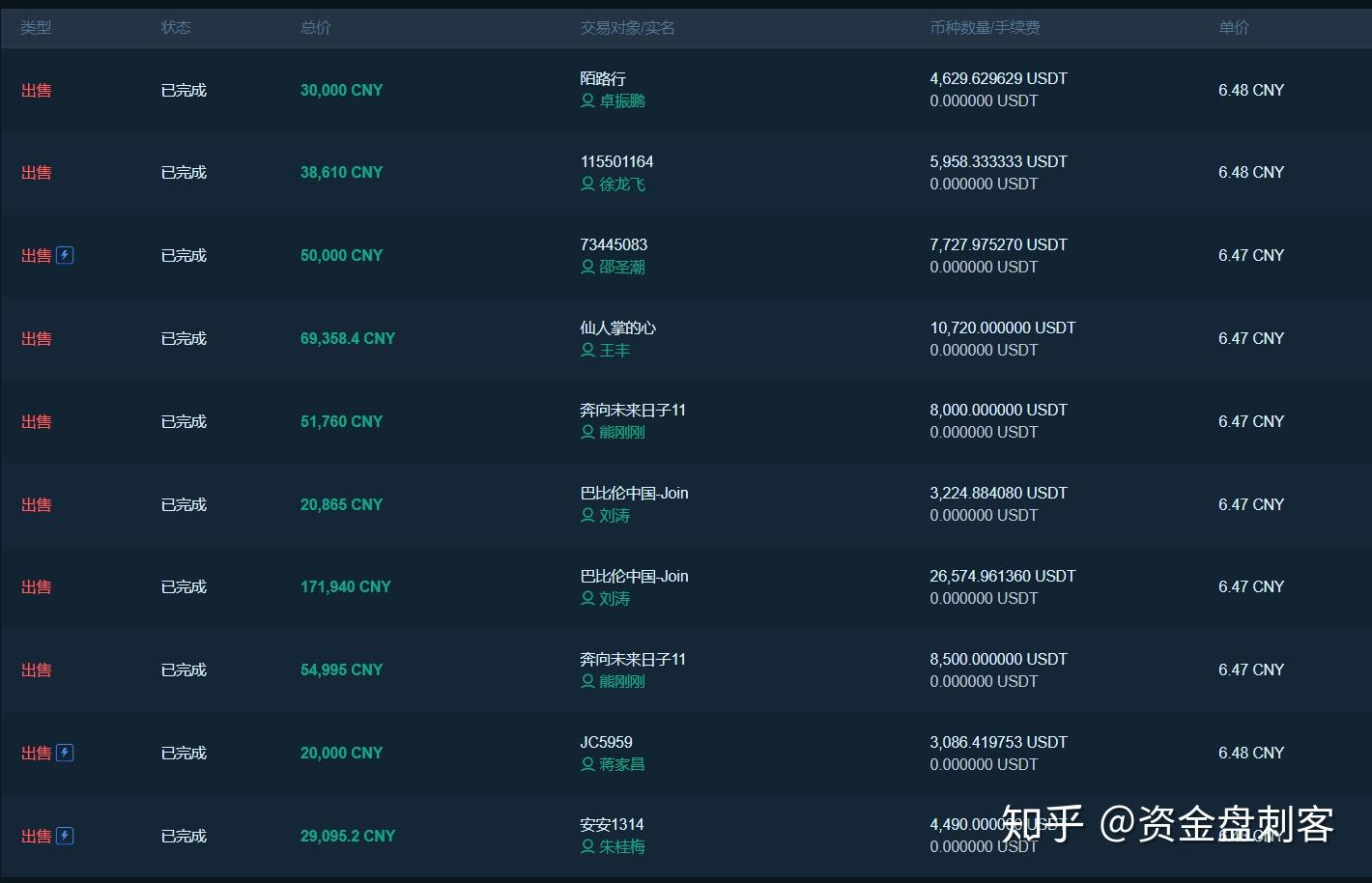The image size is (1372, 883).
Task: Open the trader profile 安安1314
Action: 612,824
